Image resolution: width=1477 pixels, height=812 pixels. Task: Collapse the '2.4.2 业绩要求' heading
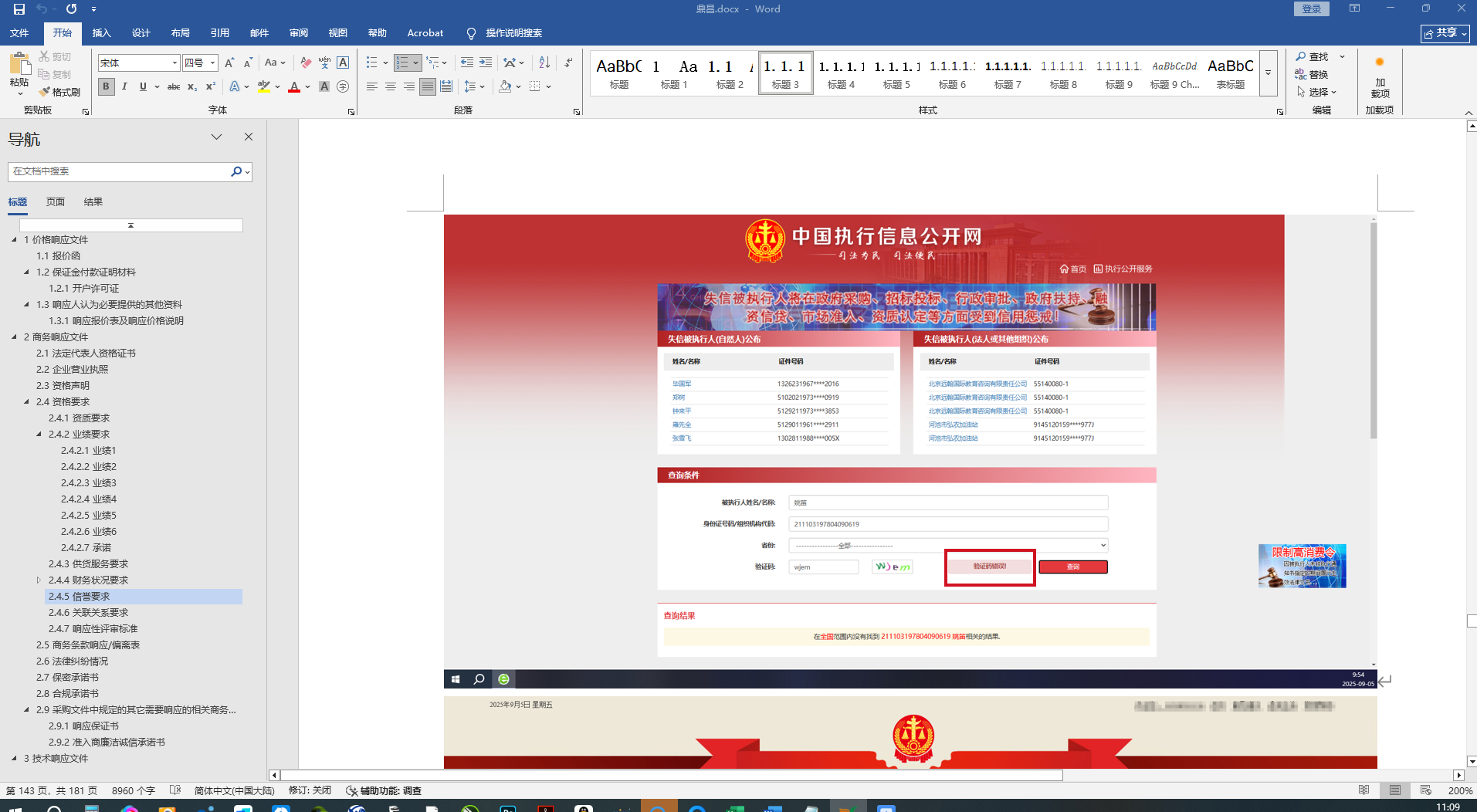pos(39,434)
